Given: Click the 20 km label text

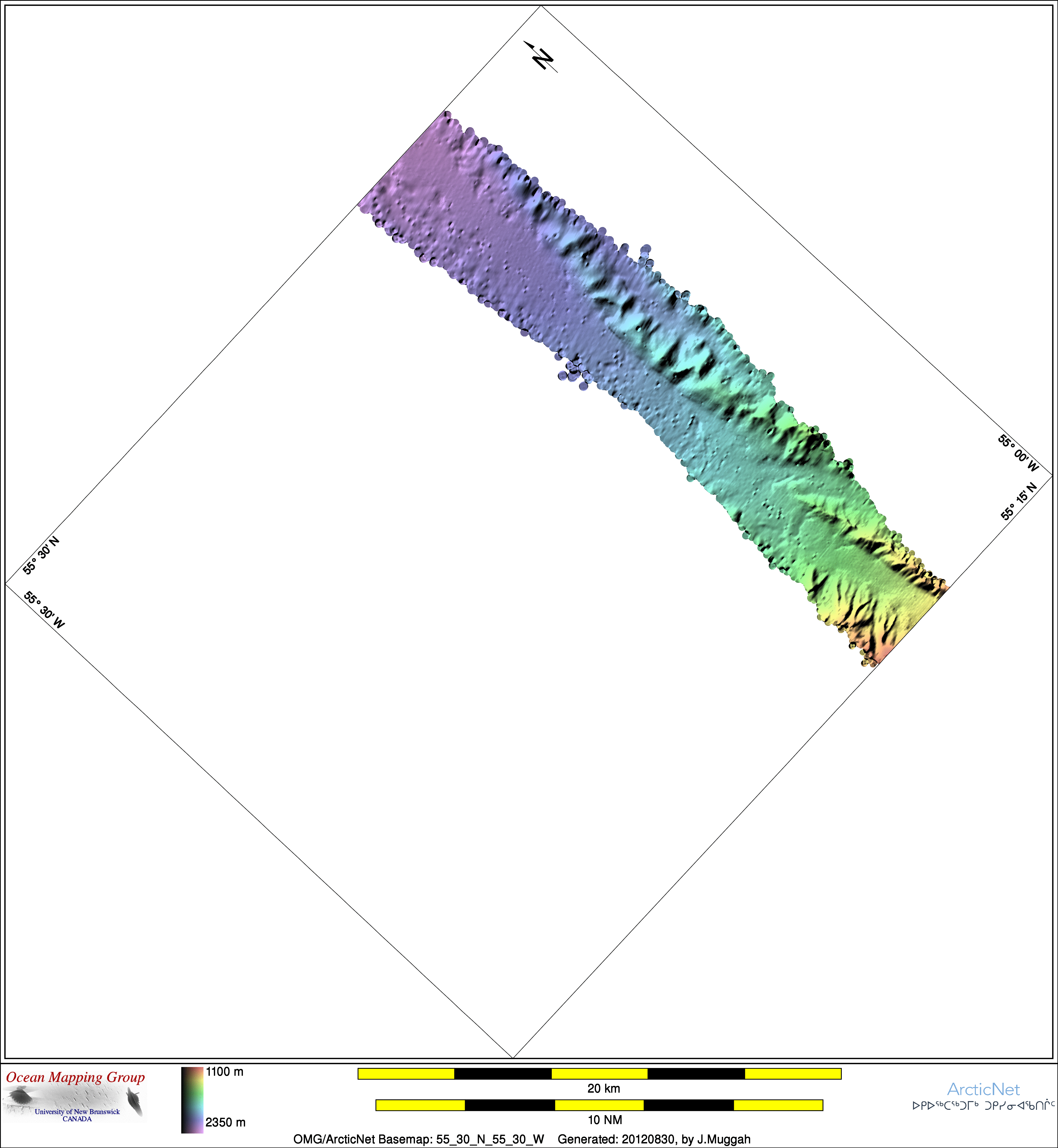Looking at the screenshot, I should 603,1089.
